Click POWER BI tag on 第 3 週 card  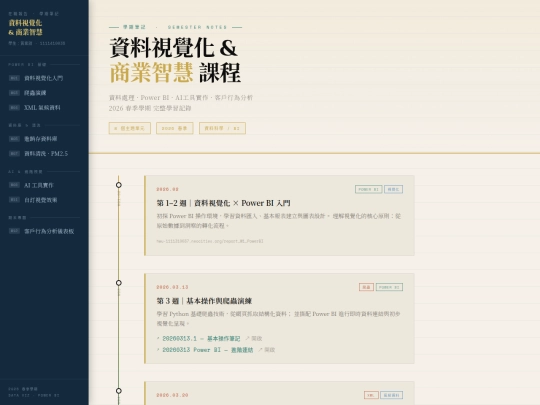click(x=389, y=287)
